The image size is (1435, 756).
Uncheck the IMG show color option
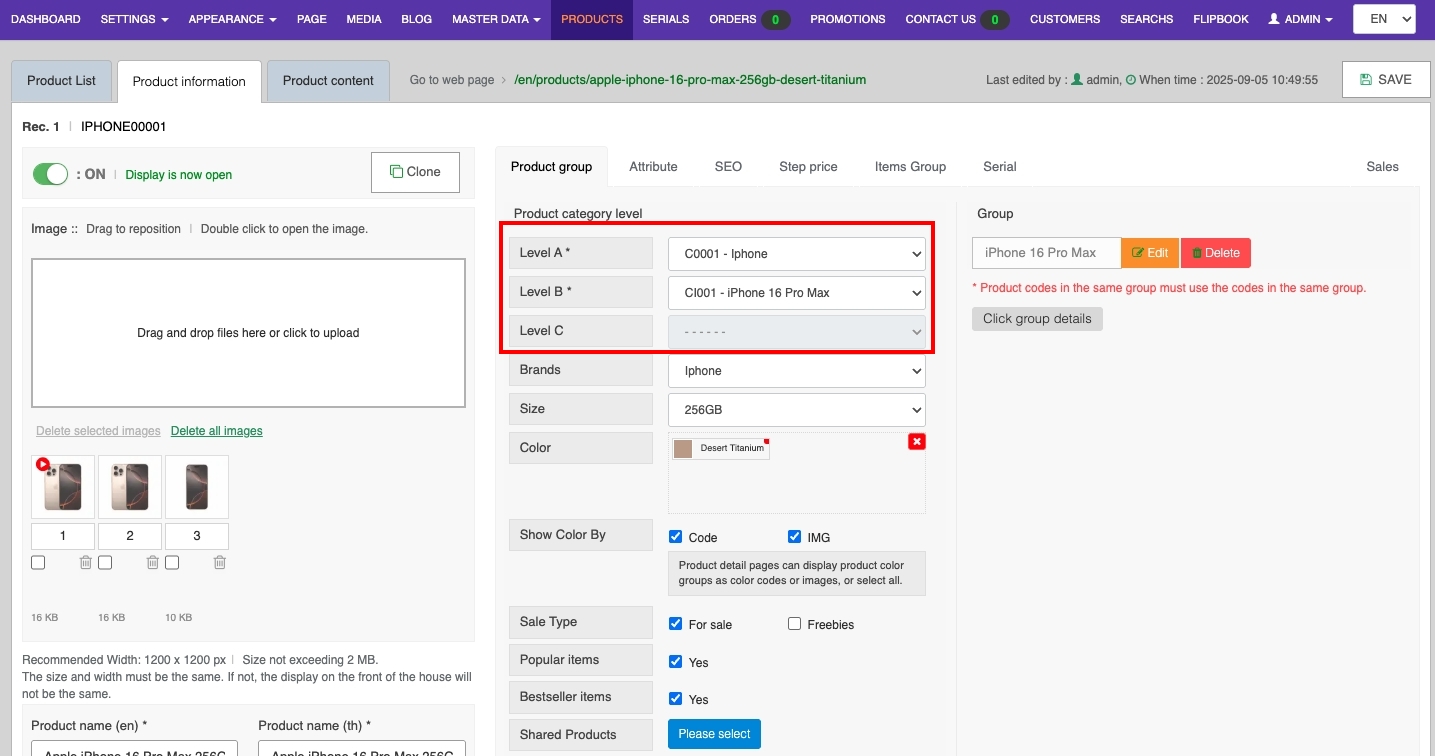pyautogui.click(x=794, y=537)
